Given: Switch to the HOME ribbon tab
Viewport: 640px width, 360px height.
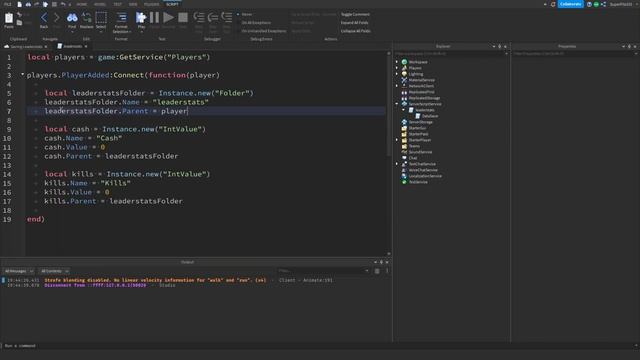Looking at the screenshot, I should [82, 4].
